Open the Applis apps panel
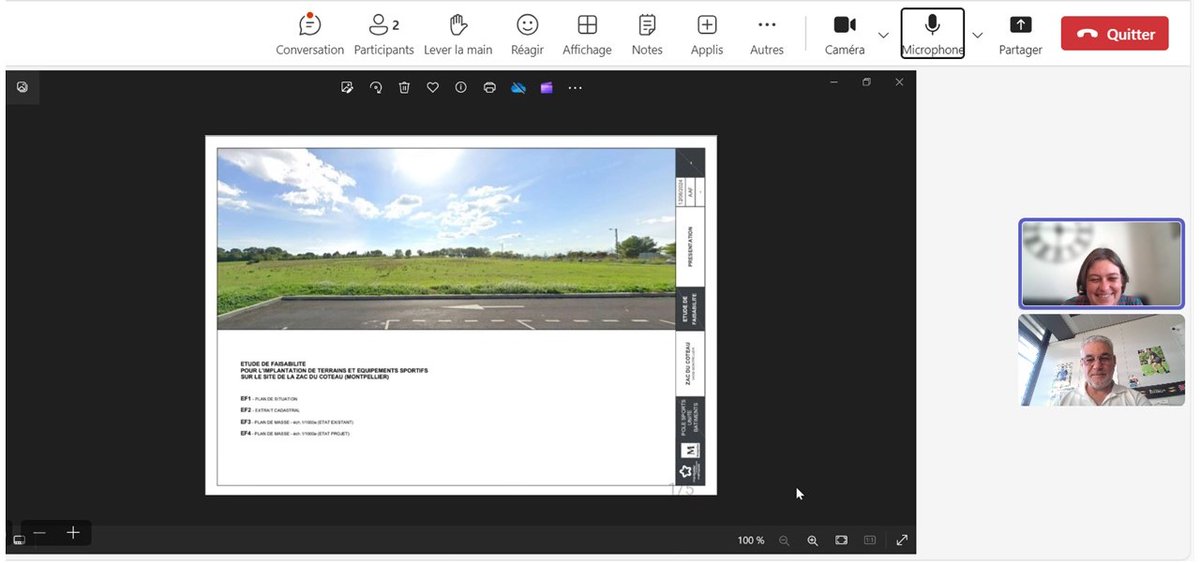Viewport: 1200px width, 563px height. tap(707, 34)
